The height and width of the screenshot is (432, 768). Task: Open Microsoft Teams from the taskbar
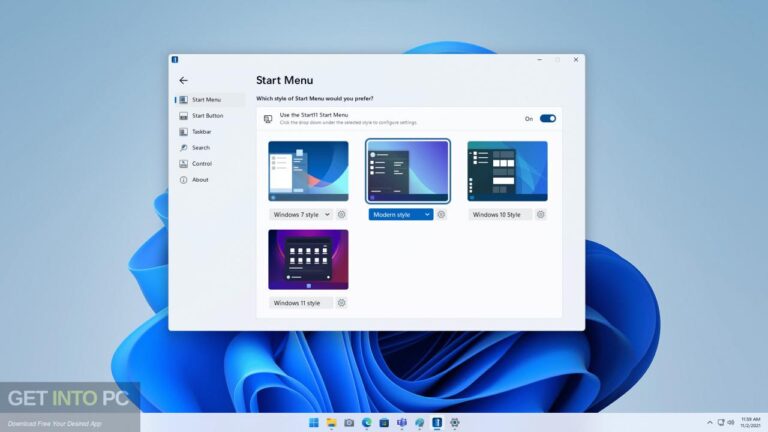[402, 423]
